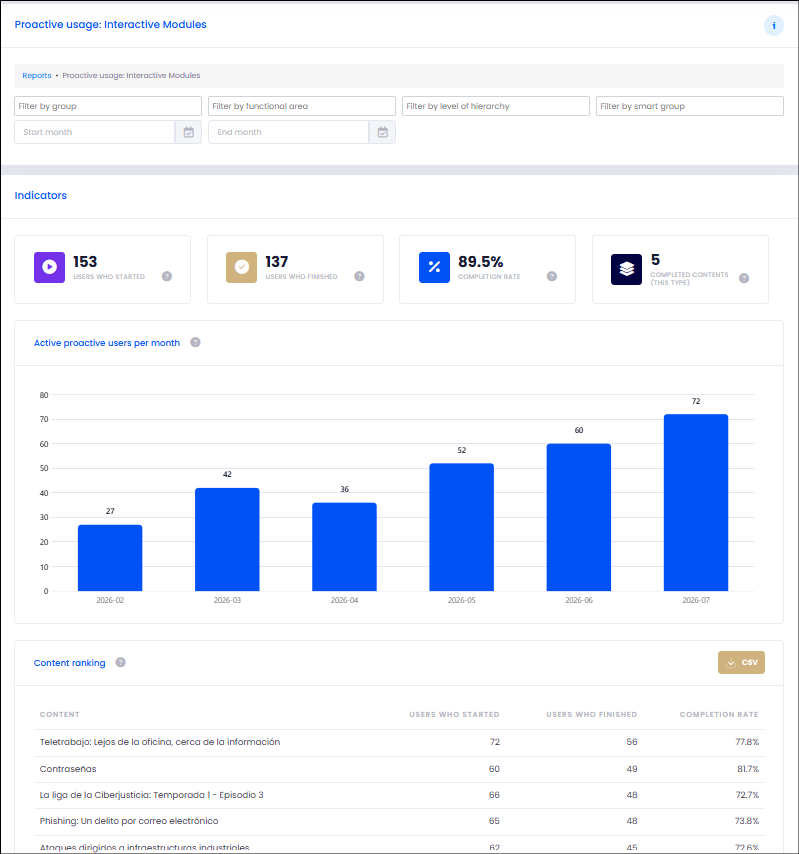
Task: Open the Filter by group dropdown
Action: tap(108, 106)
